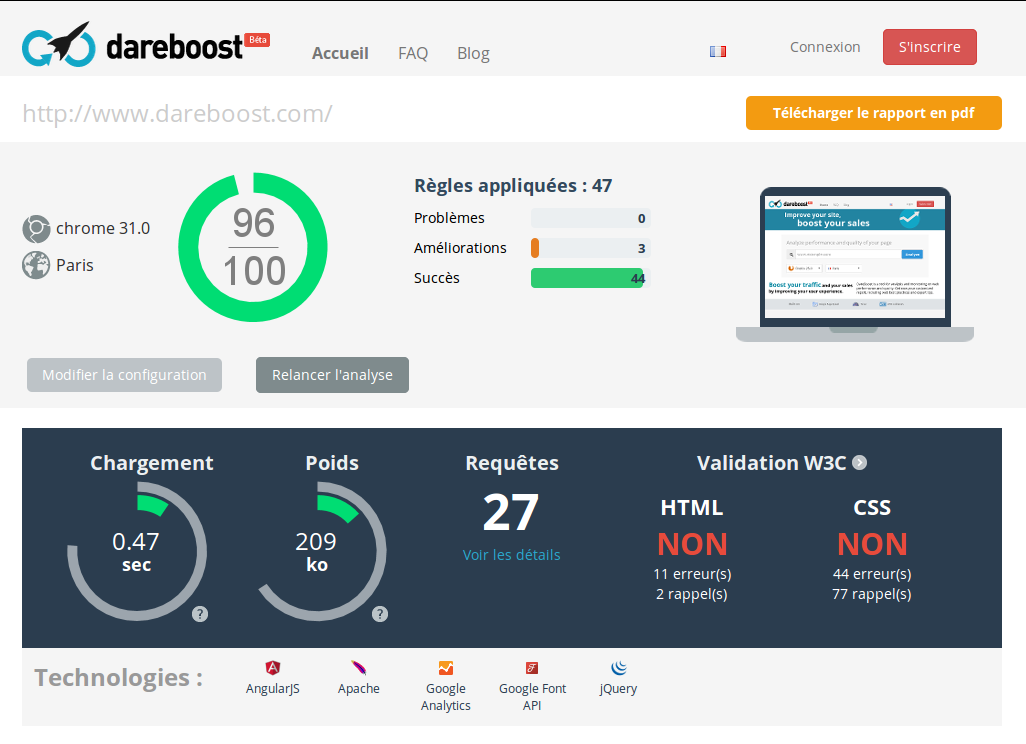Screen dimensions: 1026x744
Task: Click the help icon under Chargement gauge
Action: click(x=200, y=614)
